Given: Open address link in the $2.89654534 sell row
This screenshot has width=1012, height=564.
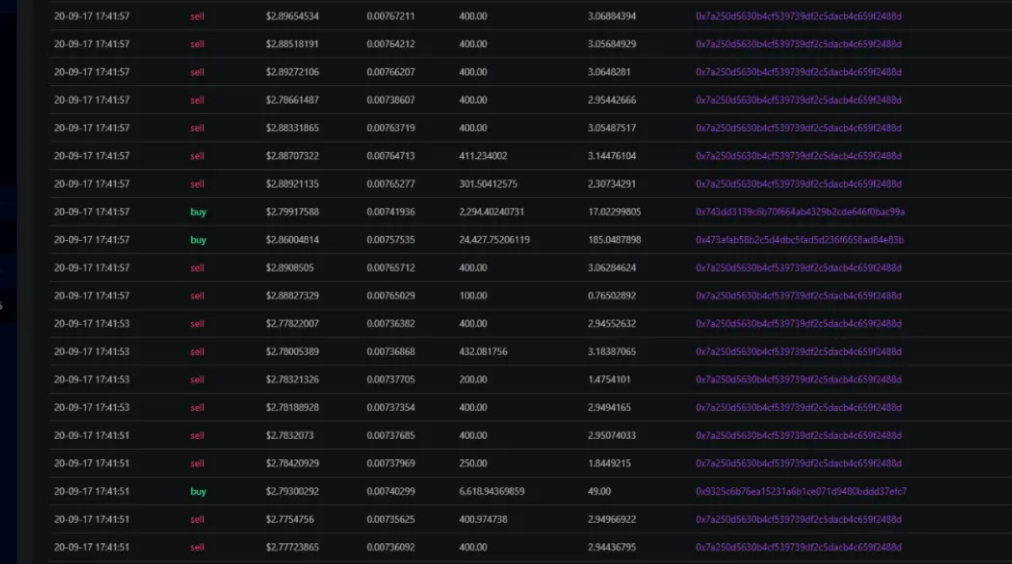Looking at the screenshot, I should [x=798, y=16].
